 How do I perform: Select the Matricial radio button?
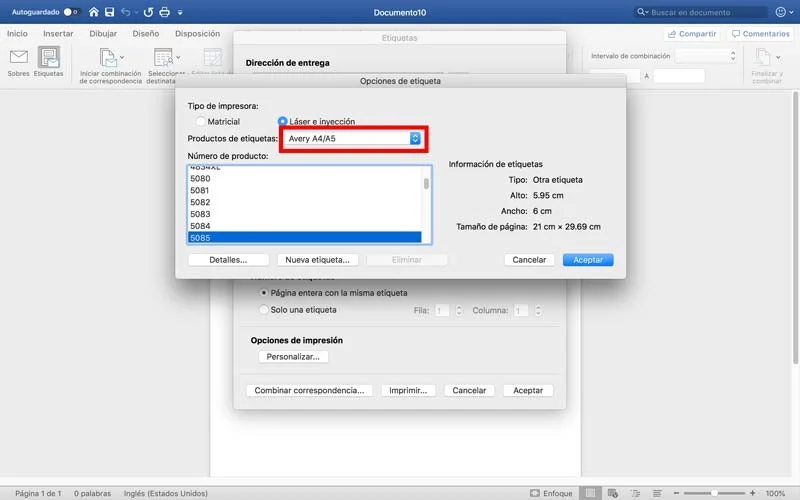201,121
